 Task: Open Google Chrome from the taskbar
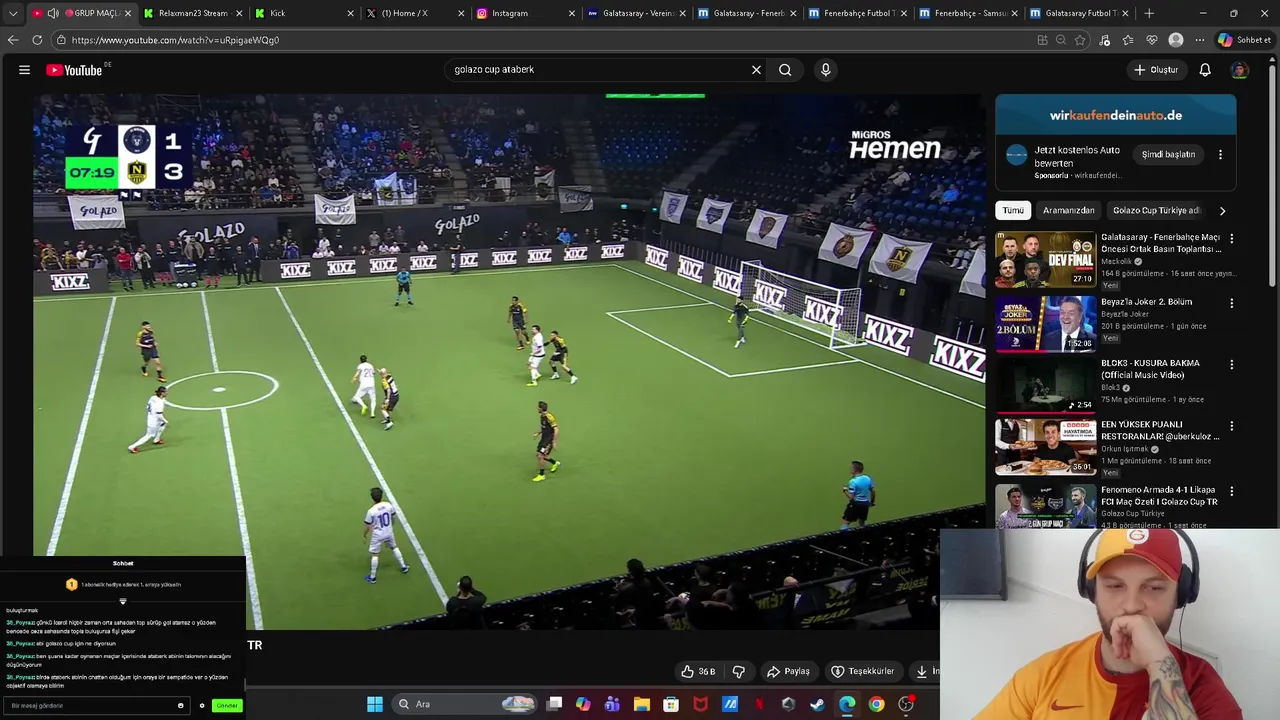(x=876, y=704)
